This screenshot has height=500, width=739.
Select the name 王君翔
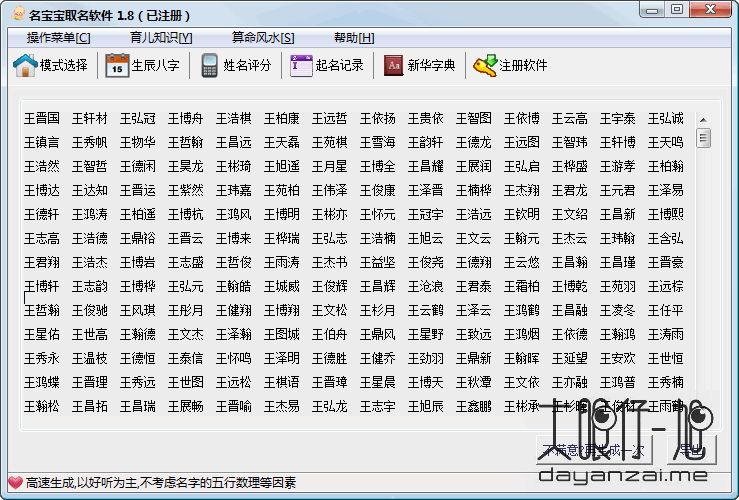point(42,262)
